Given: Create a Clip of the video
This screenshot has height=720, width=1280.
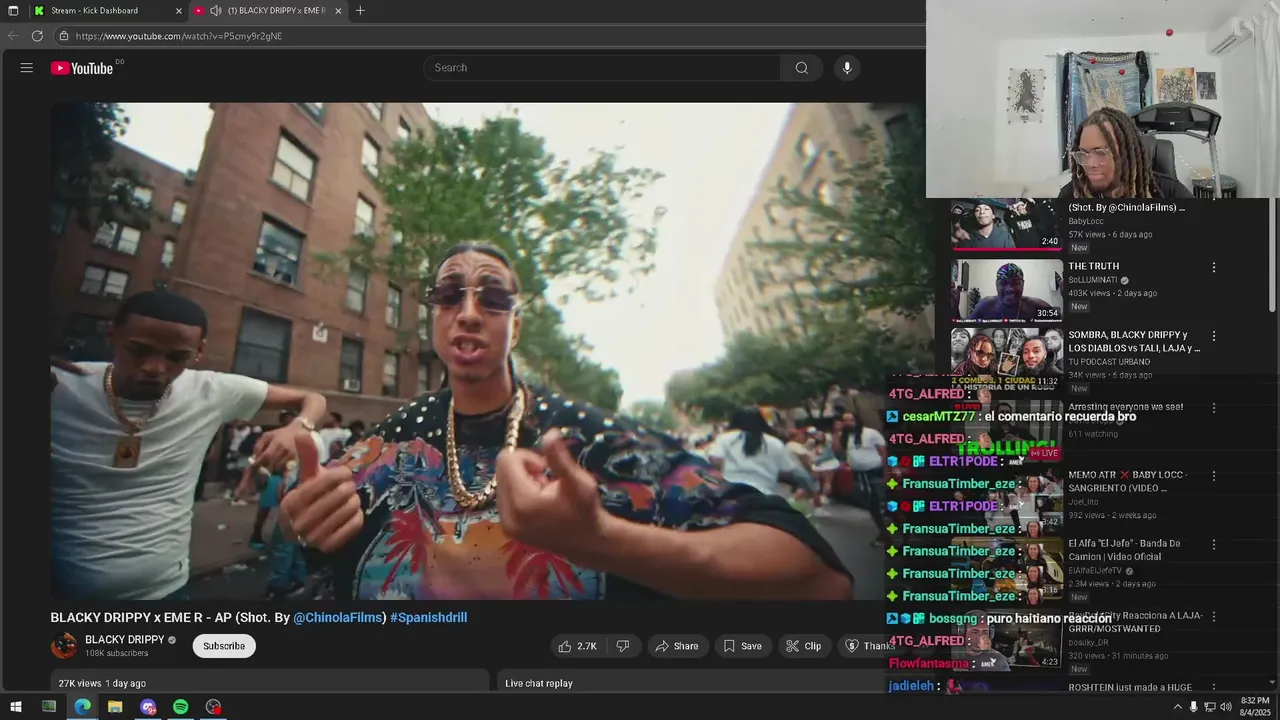Looking at the screenshot, I should coord(804,646).
